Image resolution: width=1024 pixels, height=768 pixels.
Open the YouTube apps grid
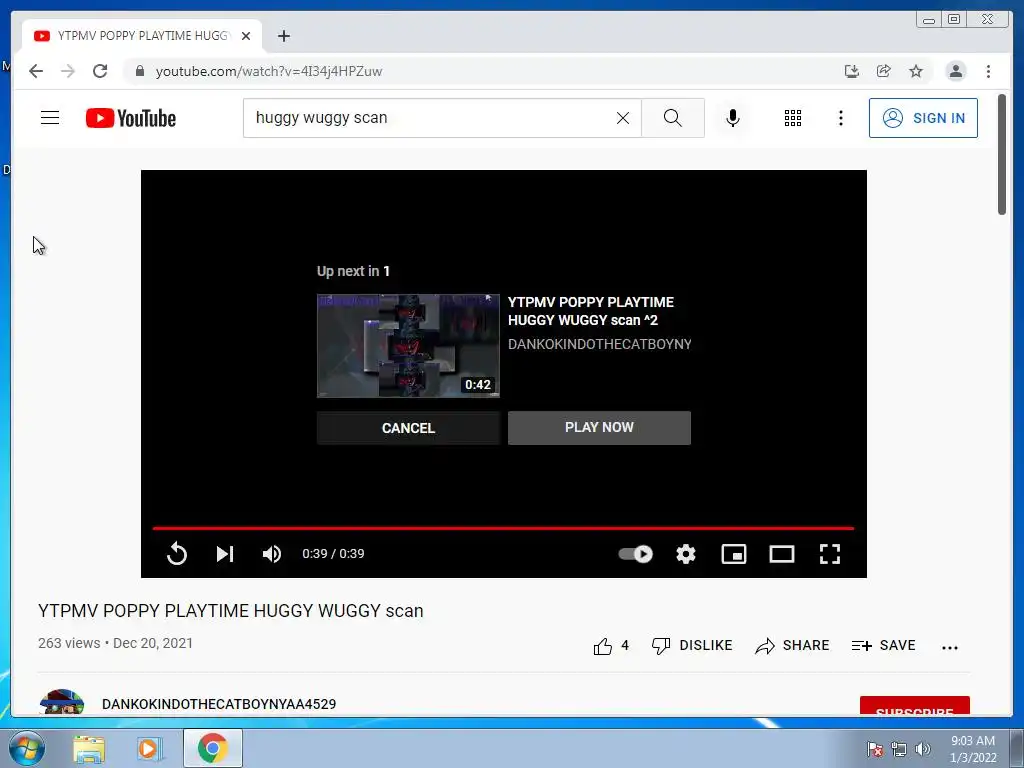coord(793,118)
